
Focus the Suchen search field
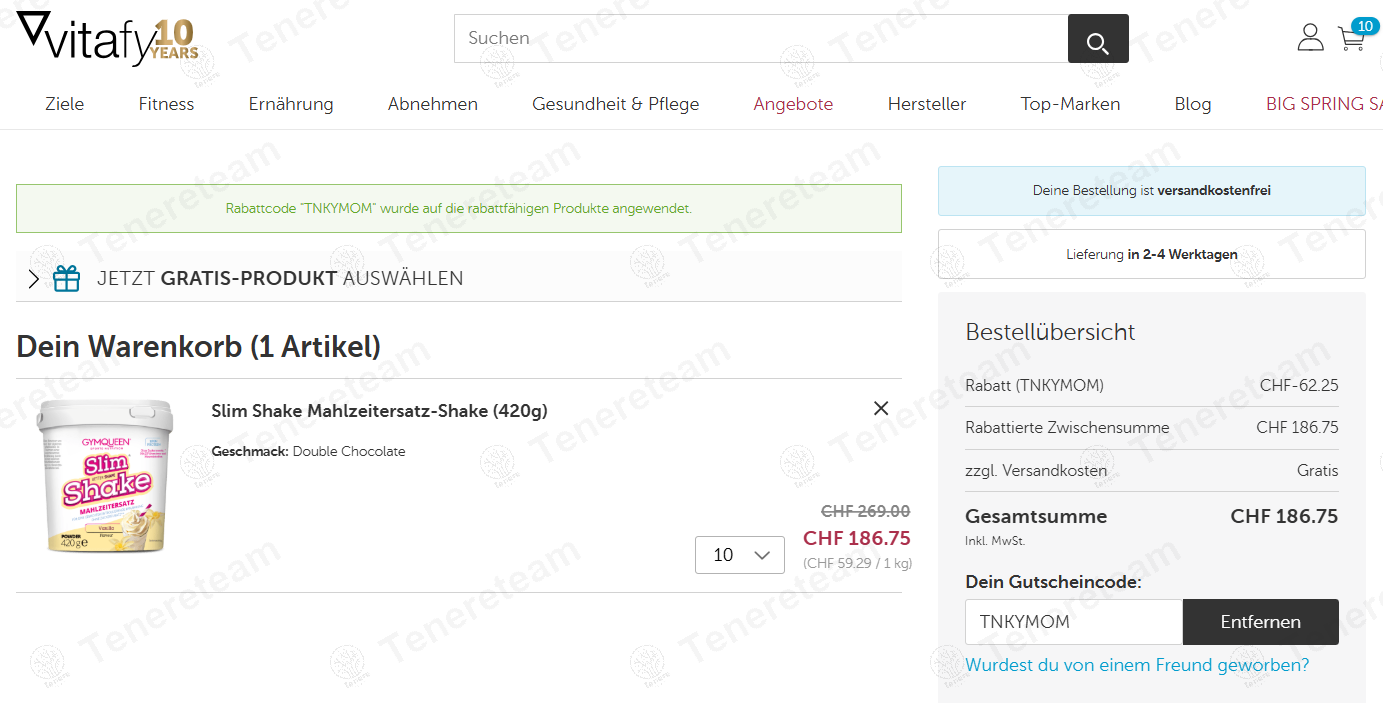point(761,39)
